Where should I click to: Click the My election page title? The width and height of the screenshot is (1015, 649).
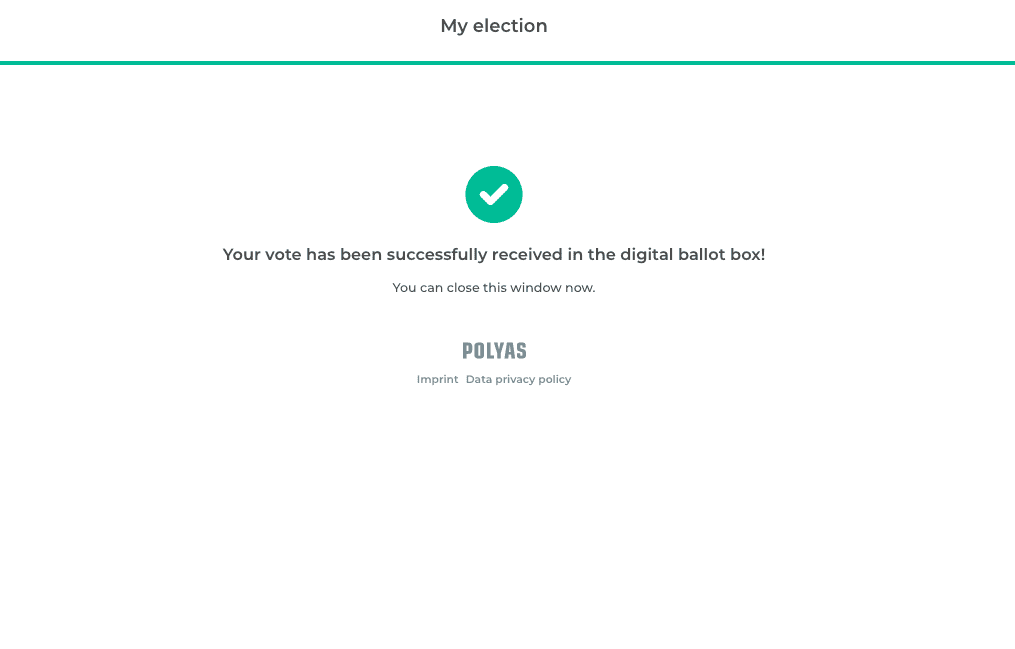[494, 26]
